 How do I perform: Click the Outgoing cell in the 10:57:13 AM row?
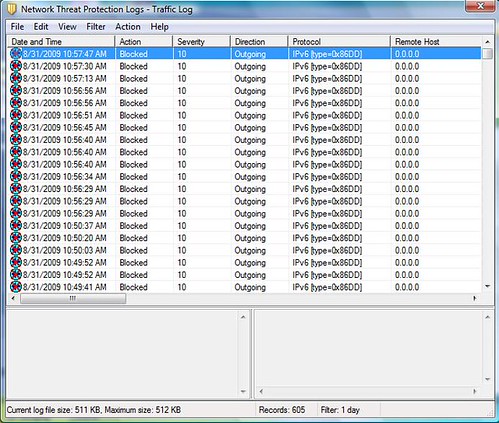[250, 79]
